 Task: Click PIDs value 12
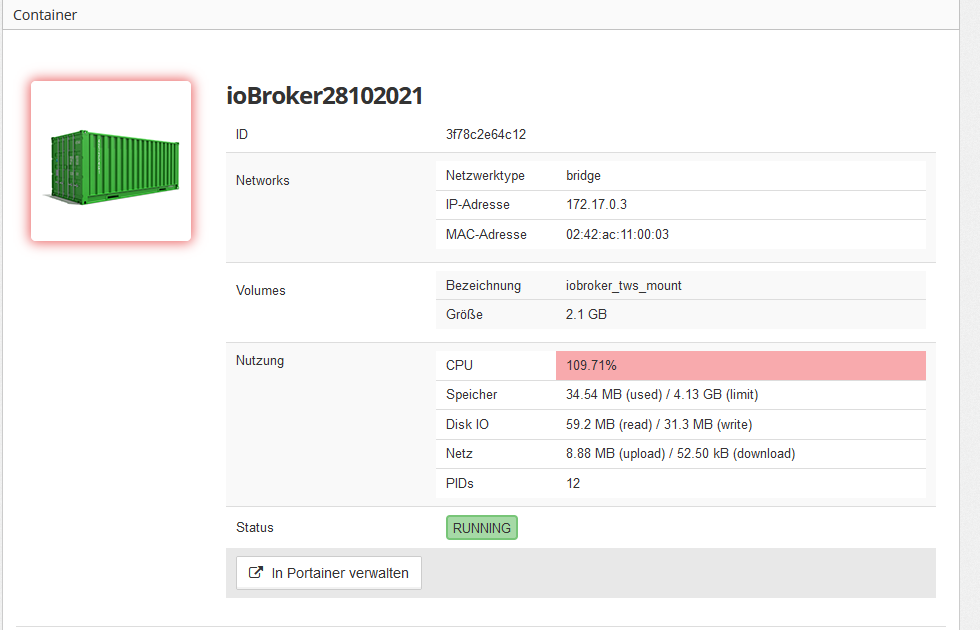tap(573, 483)
